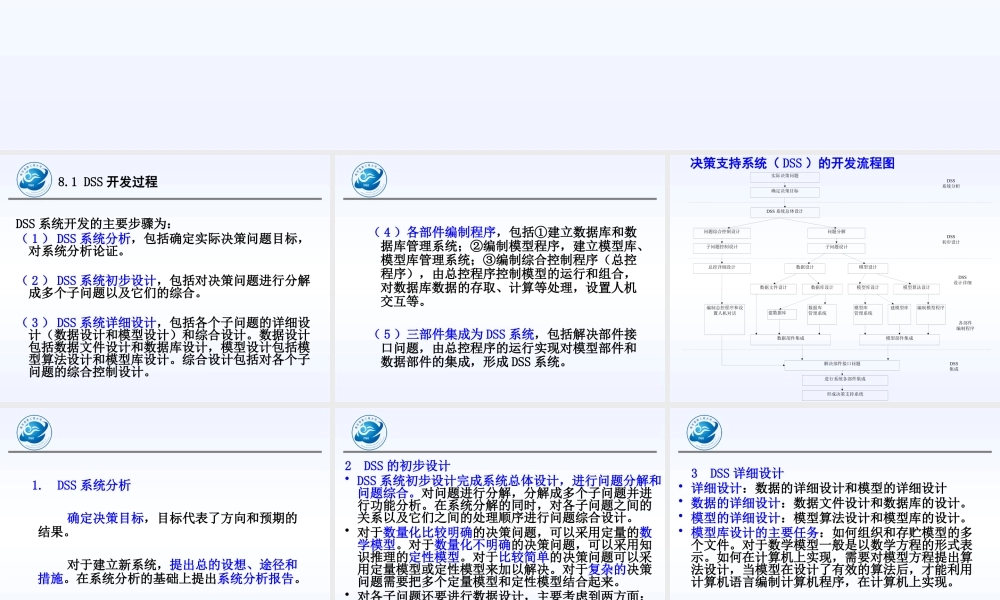This screenshot has width=1000, height=600.
Task: Click the logo above "1. DSS 系统分析"
Action: pos(35,430)
